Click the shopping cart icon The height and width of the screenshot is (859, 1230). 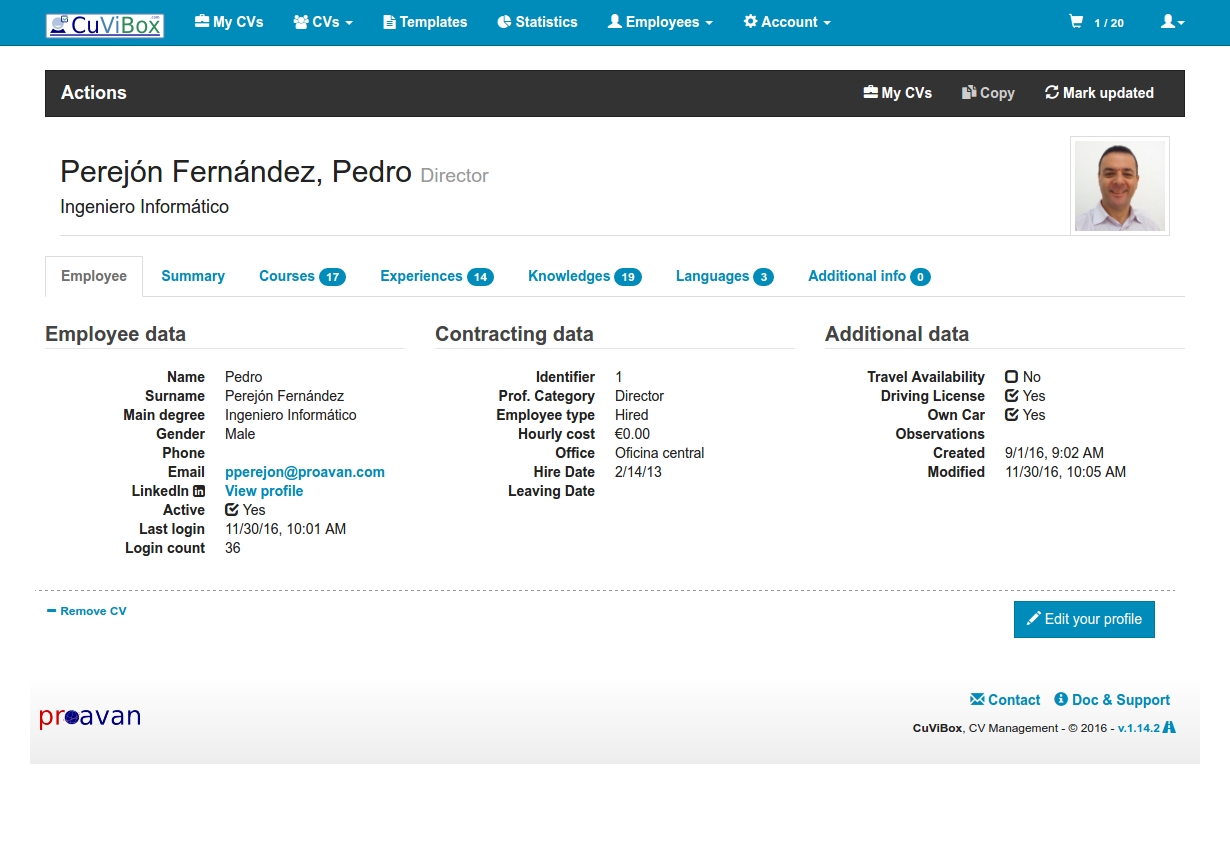1076,22
